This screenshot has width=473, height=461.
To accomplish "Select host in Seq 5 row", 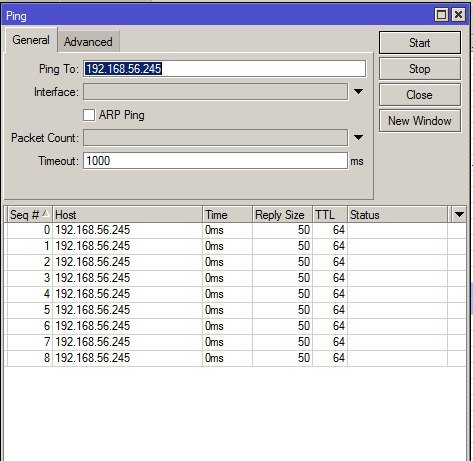I will (93, 310).
